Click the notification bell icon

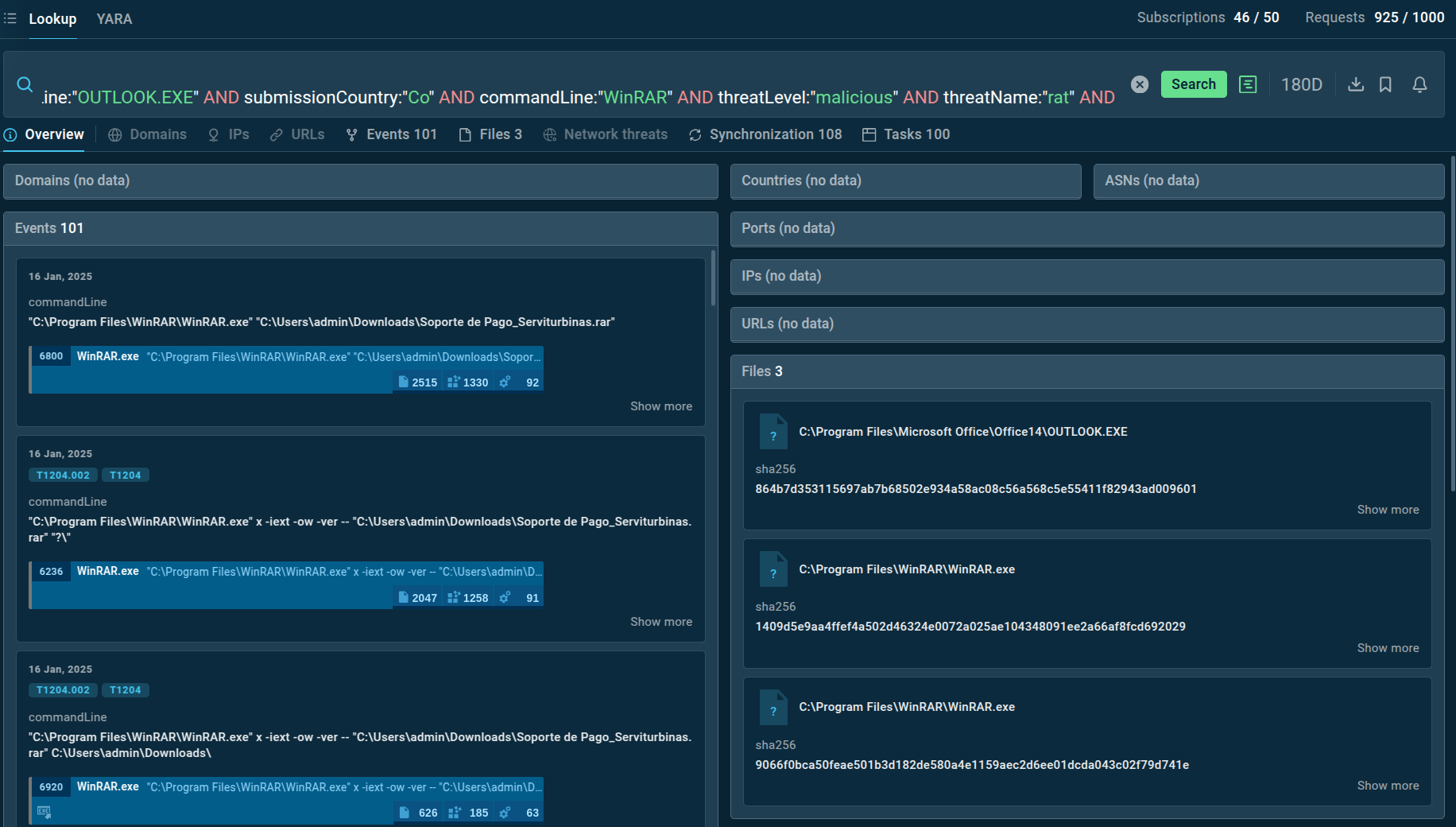tap(1419, 84)
